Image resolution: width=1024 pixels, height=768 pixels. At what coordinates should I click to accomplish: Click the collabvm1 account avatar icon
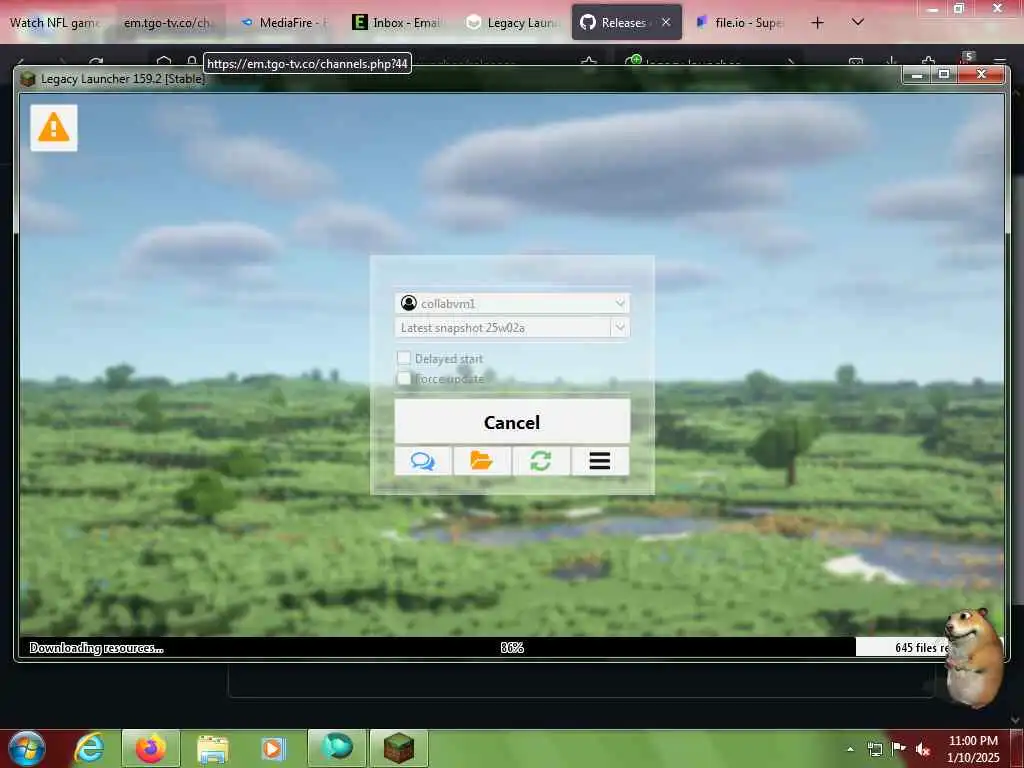click(409, 303)
